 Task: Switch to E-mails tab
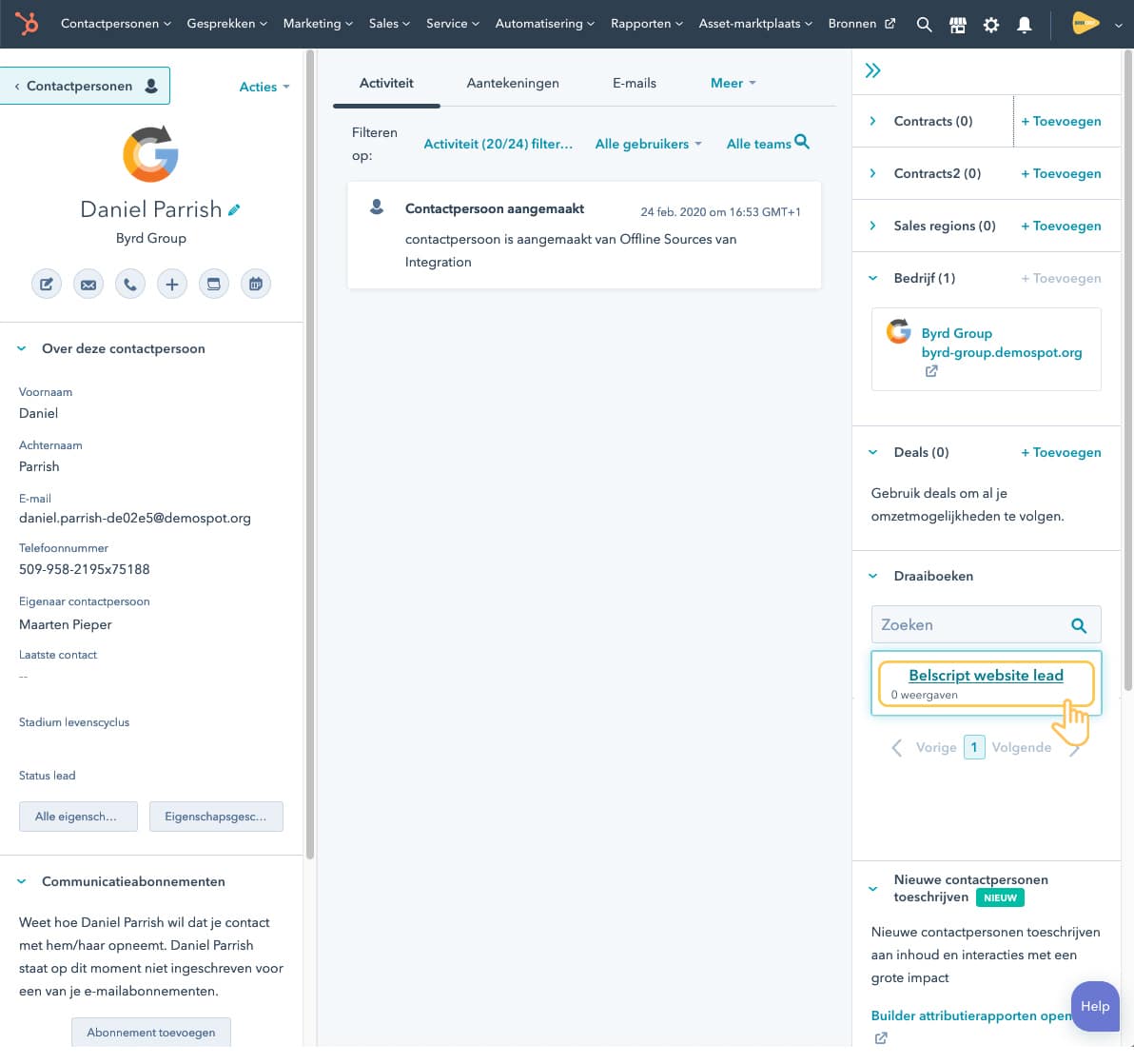pyautogui.click(x=635, y=83)
